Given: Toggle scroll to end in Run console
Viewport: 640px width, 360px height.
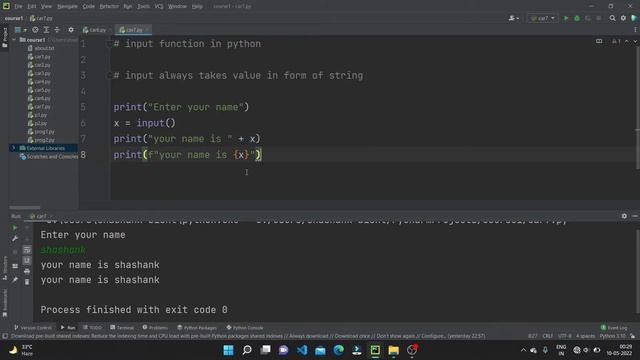Looking at the screenshot, I should point(27,260).
